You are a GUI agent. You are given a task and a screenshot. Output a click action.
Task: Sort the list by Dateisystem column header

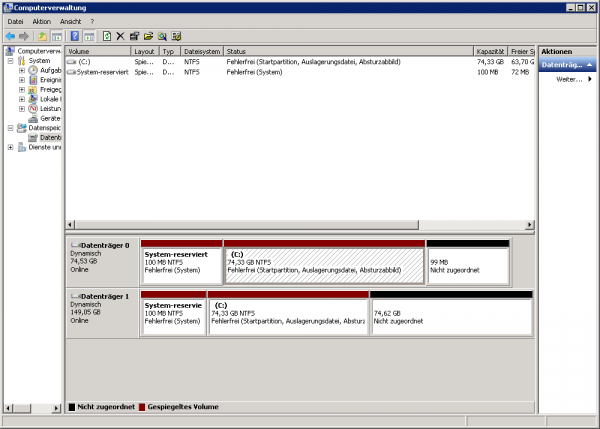(202, 50)
